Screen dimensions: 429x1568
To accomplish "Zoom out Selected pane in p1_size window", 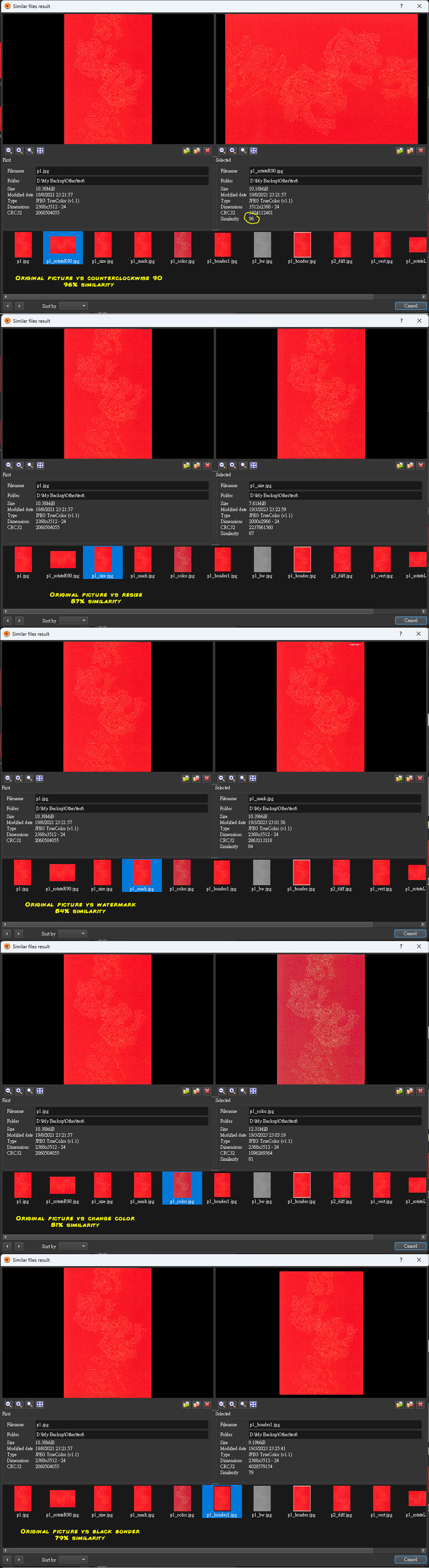I will tap(222, 465).
